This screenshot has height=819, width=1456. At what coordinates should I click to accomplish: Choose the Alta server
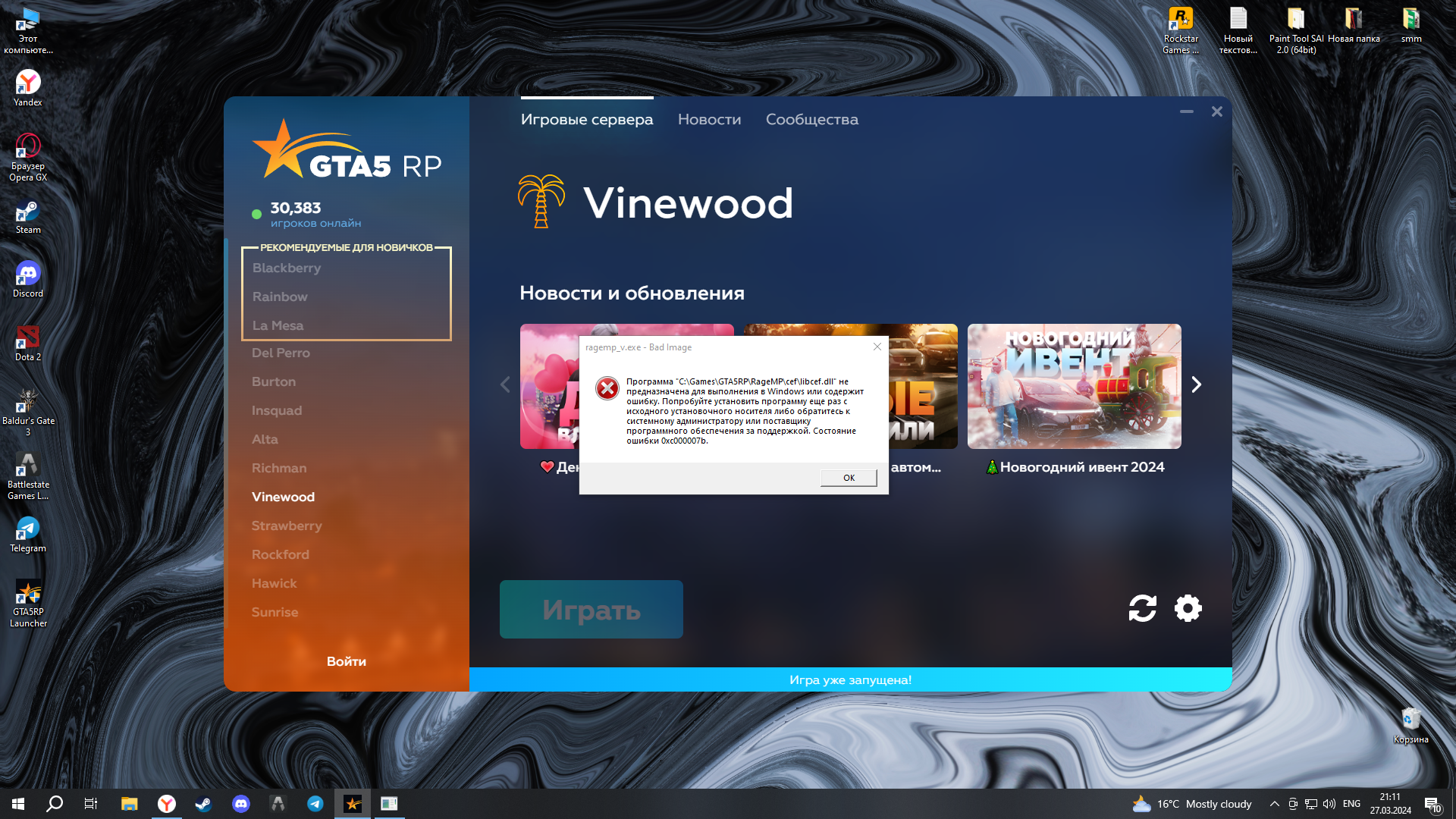tap(265, 439)
